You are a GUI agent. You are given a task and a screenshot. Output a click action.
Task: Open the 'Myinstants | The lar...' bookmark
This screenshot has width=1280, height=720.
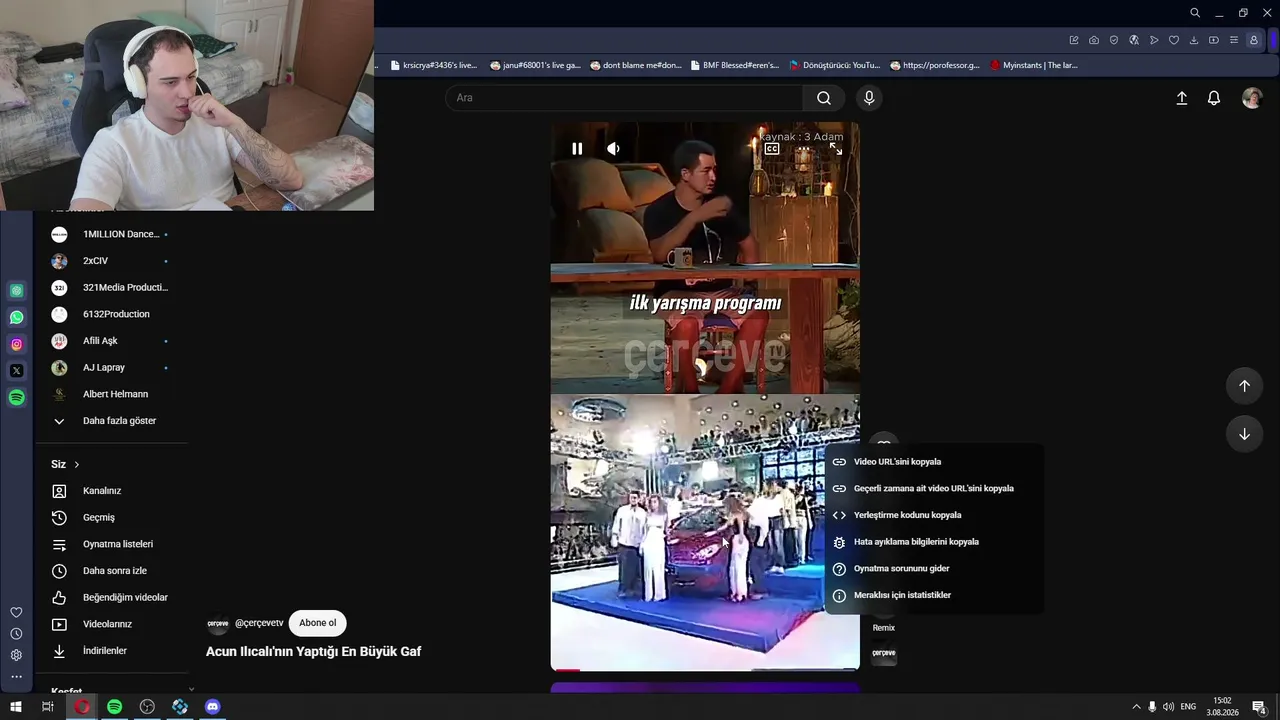(x=1033, y=65)
